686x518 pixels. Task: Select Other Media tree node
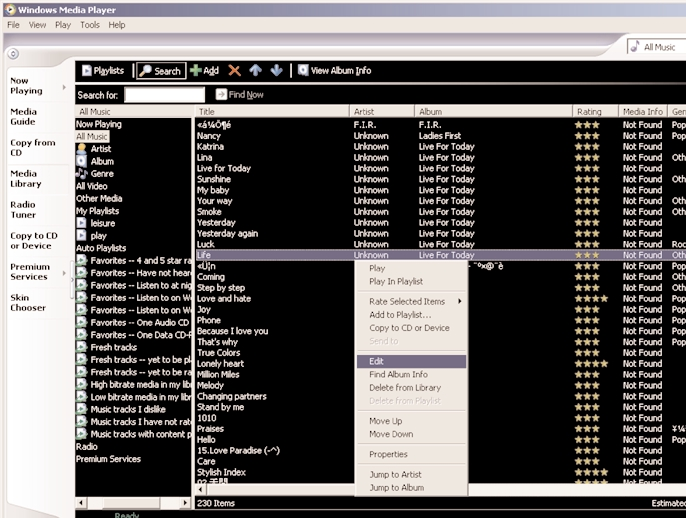pos(99,198)
